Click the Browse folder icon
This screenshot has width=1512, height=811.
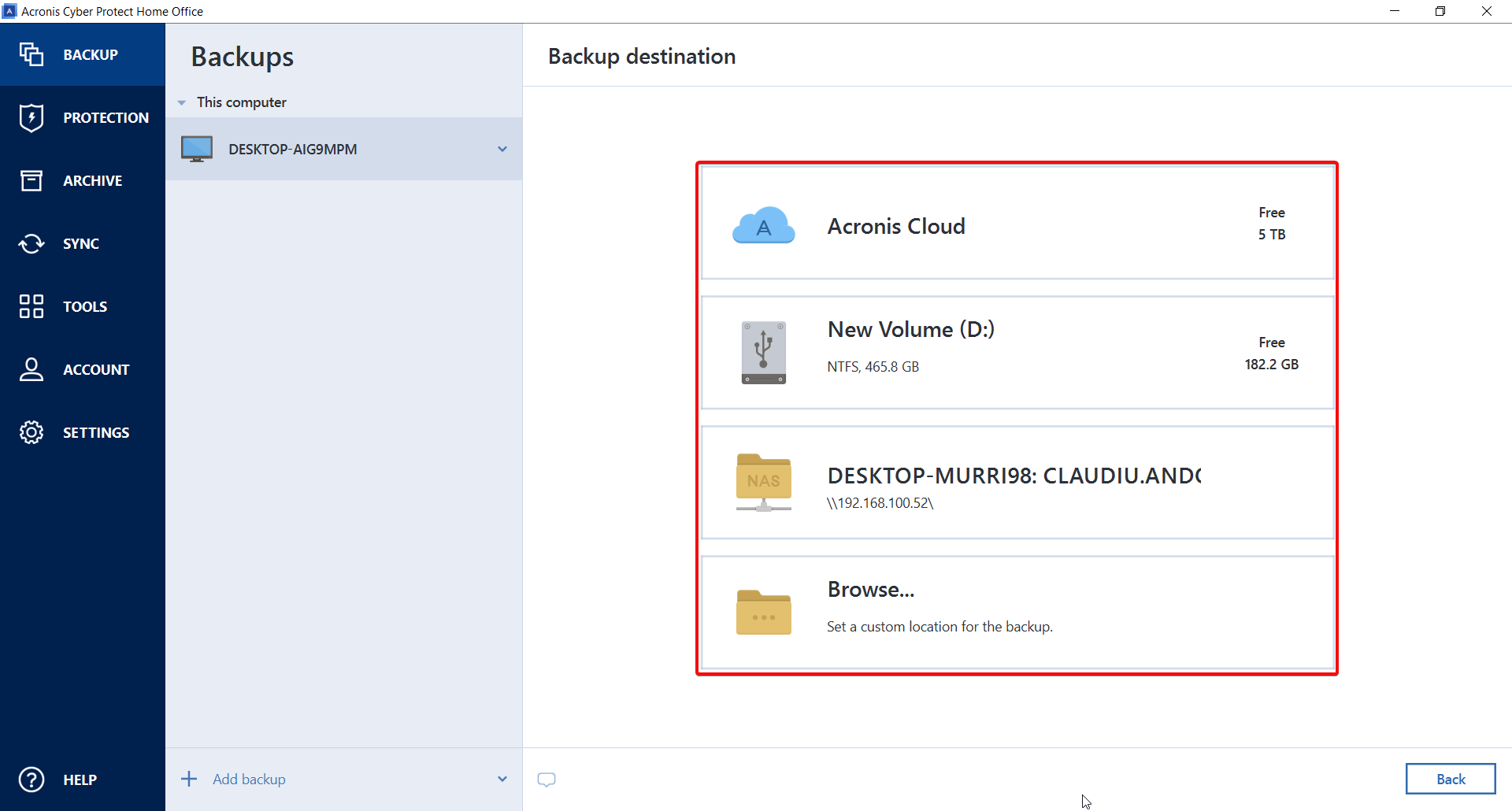[x=763, y=612]
